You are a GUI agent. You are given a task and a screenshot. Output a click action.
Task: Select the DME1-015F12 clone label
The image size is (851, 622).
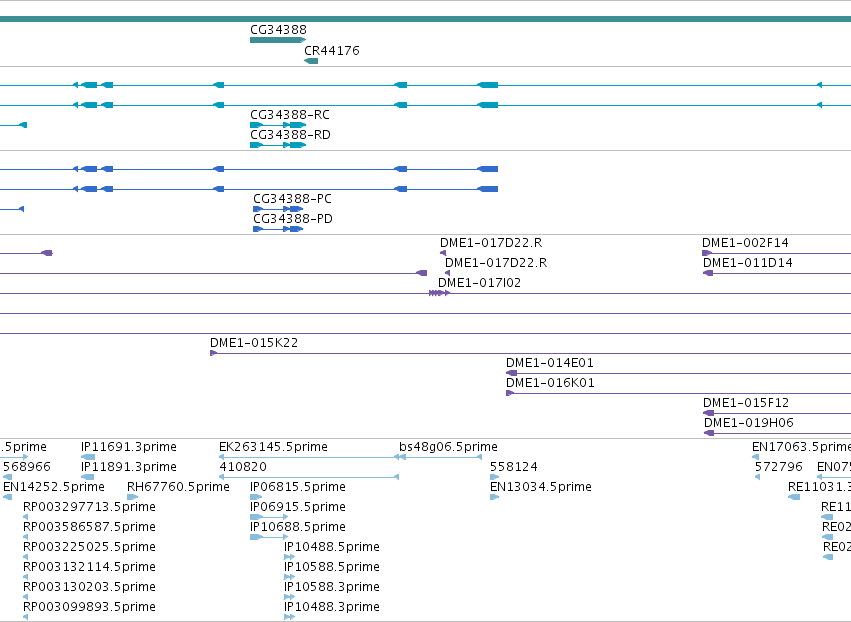[746, 403]
